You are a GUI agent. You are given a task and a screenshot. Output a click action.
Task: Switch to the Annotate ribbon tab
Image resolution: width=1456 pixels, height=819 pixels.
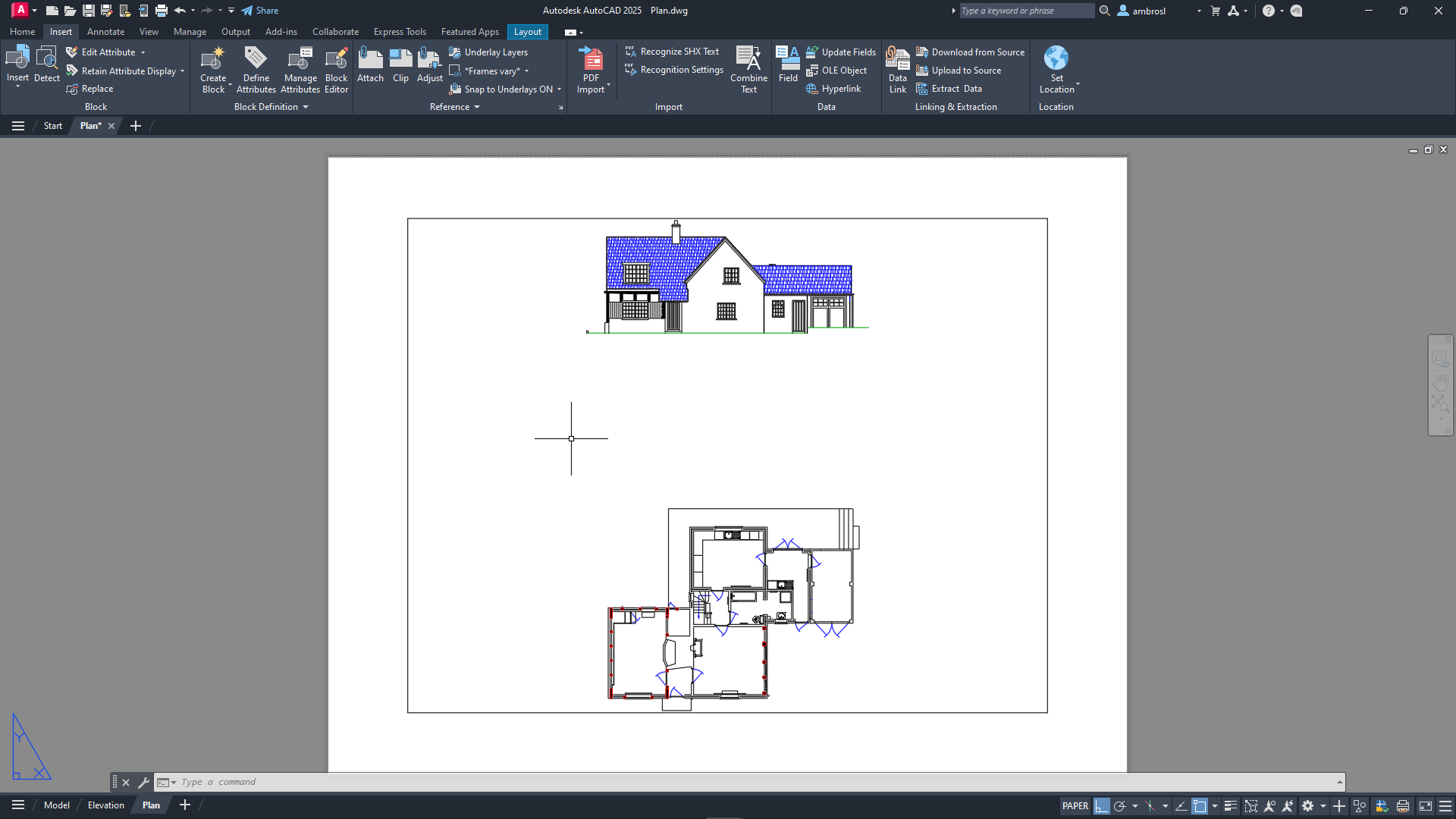(105, 32)
